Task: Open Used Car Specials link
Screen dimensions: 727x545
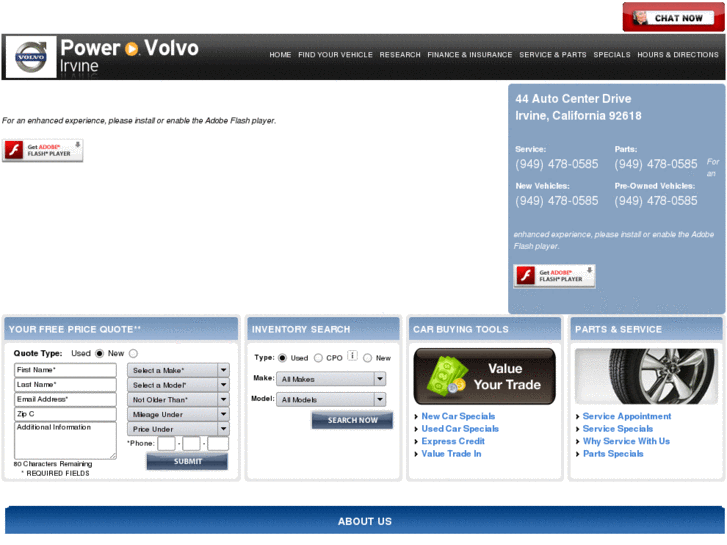Action: coord(460,429)
